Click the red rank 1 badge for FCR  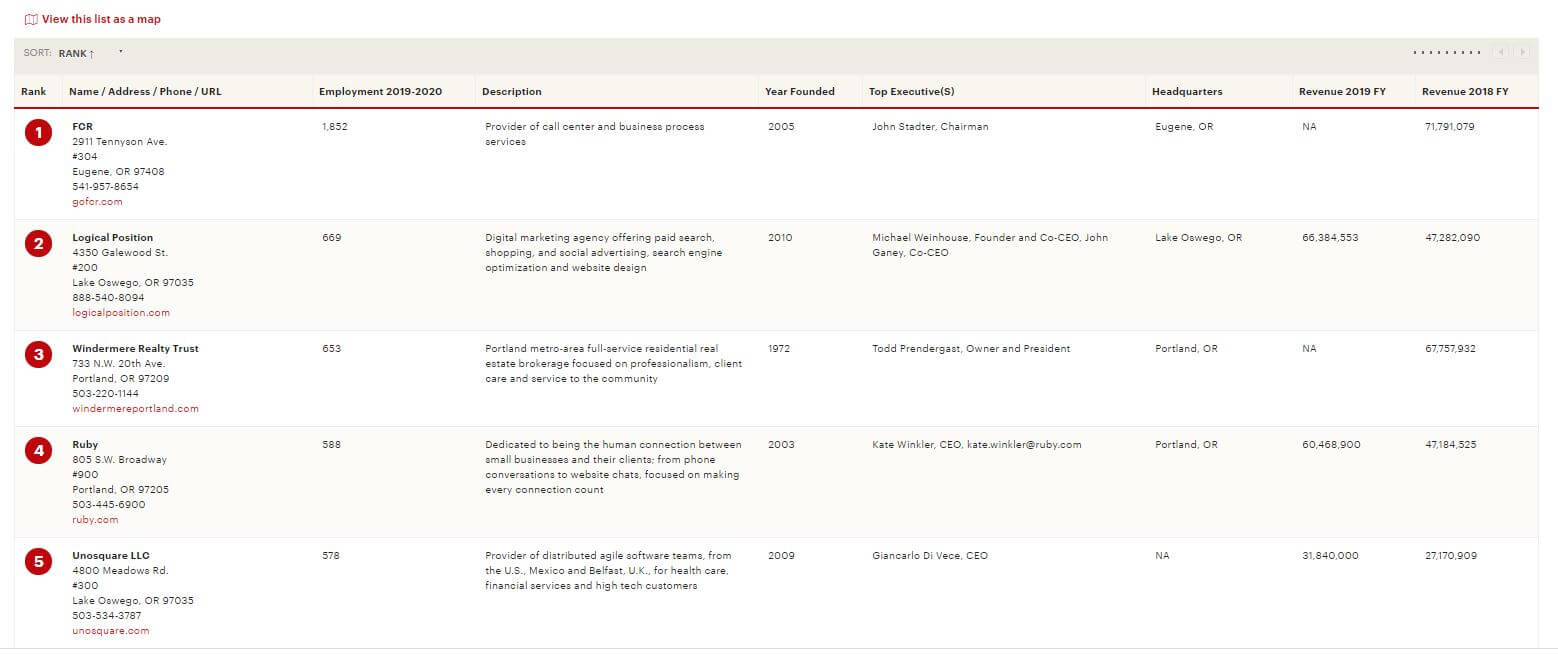pyautogui.click(x=38, y=132)
